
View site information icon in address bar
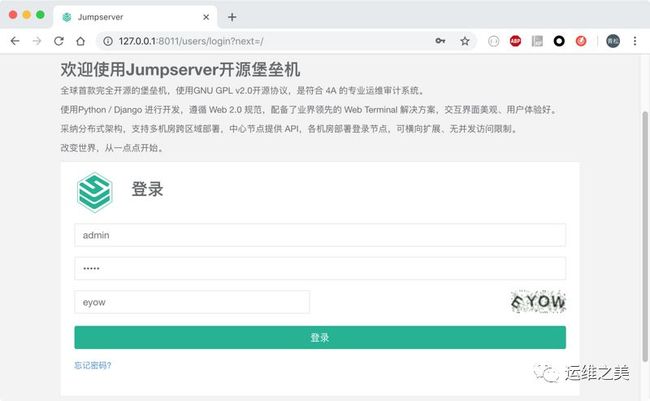tap(108, 41)
